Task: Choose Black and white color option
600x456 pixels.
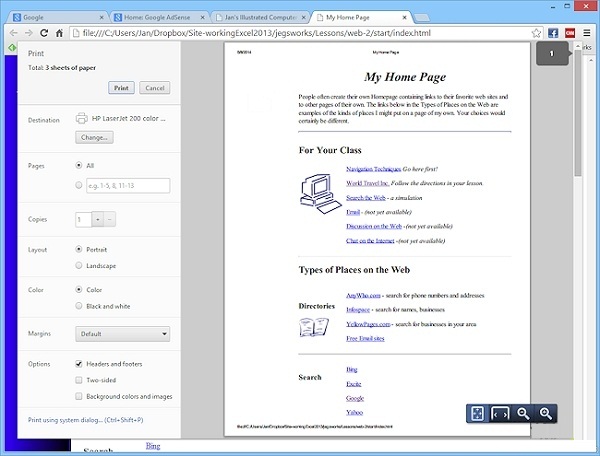Action: coord(80,306)
